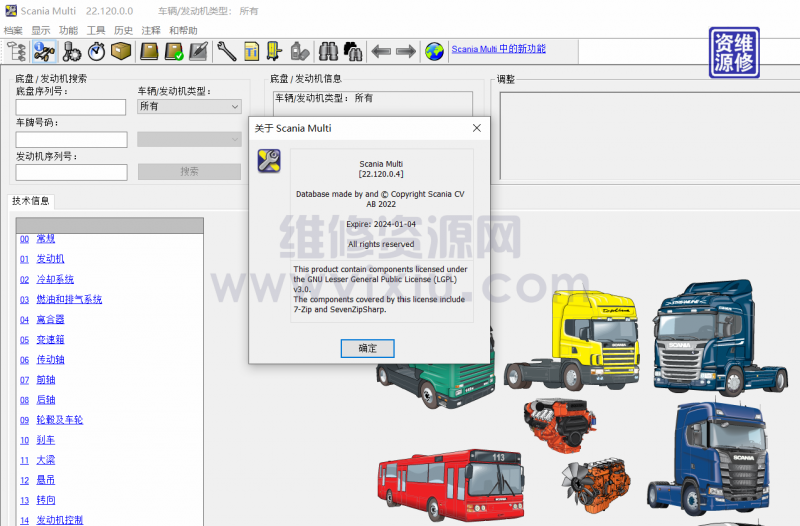Open the book with green checkmark icon
800x526 pixels.
[173, 52]
